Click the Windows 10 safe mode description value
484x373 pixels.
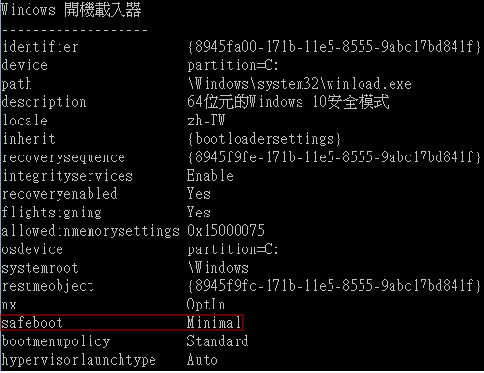(x=288, y=102)
